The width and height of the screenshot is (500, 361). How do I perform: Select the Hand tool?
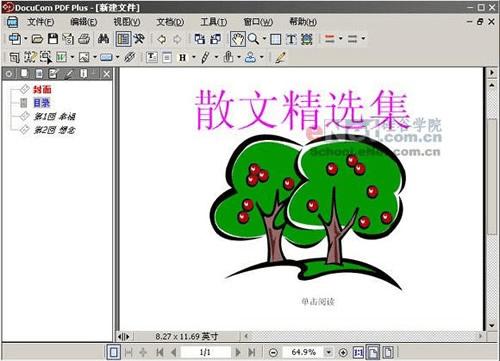(x=238, y=39)
